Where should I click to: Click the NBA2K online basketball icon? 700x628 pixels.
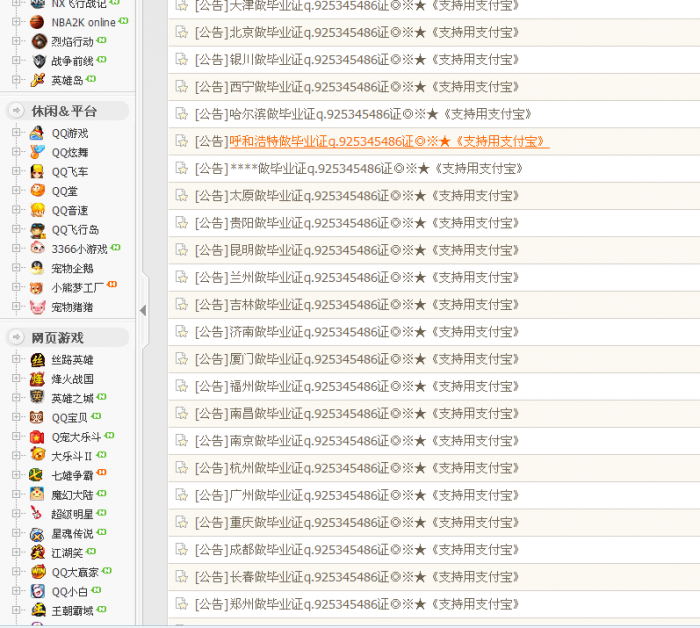[x=38, y=22]
